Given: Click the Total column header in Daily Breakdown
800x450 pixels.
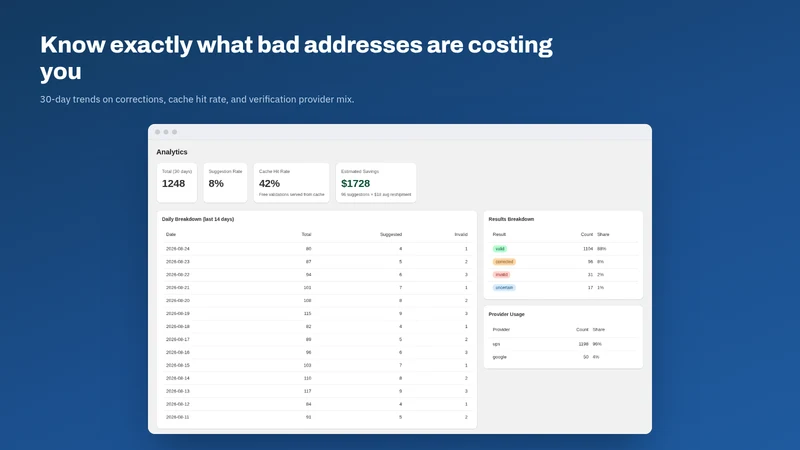Looking at the screenshot, I should (306, 235).
